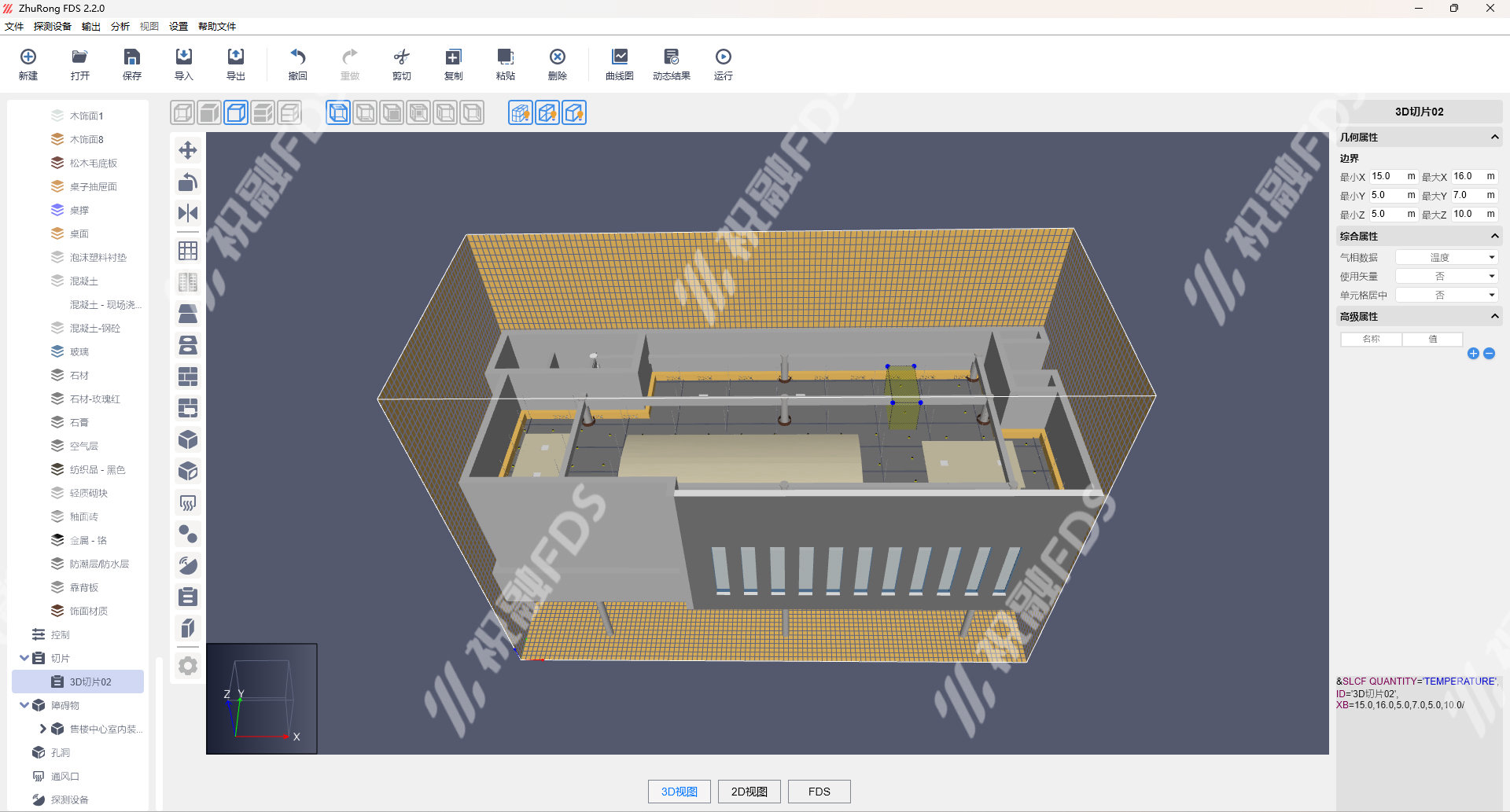Click the slab with hole tool icon
The height and width of the screenshot is (812, 1510).
pyautogui.click(x=188, y=345)
